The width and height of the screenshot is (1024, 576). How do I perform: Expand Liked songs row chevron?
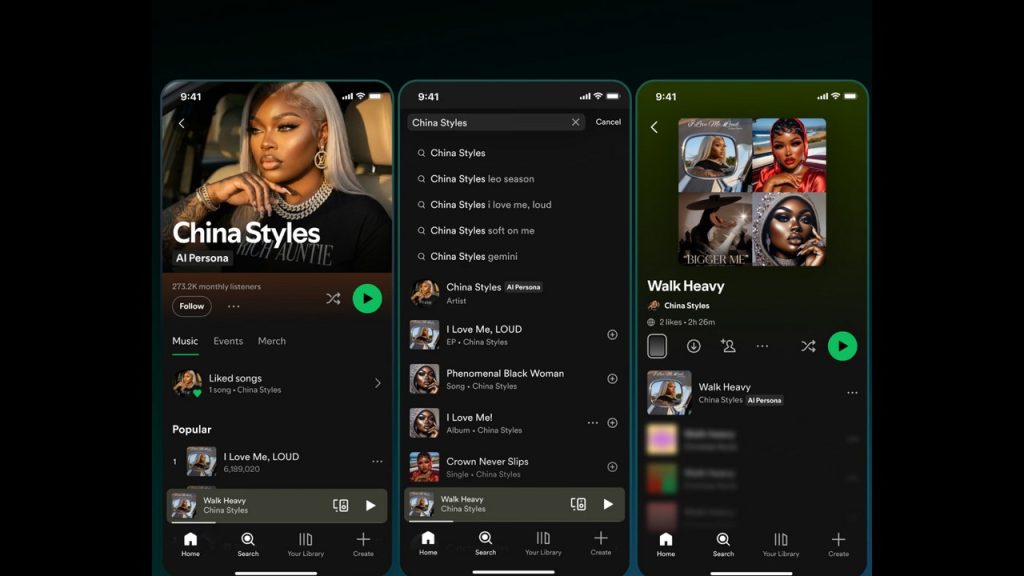pos(377,383)
